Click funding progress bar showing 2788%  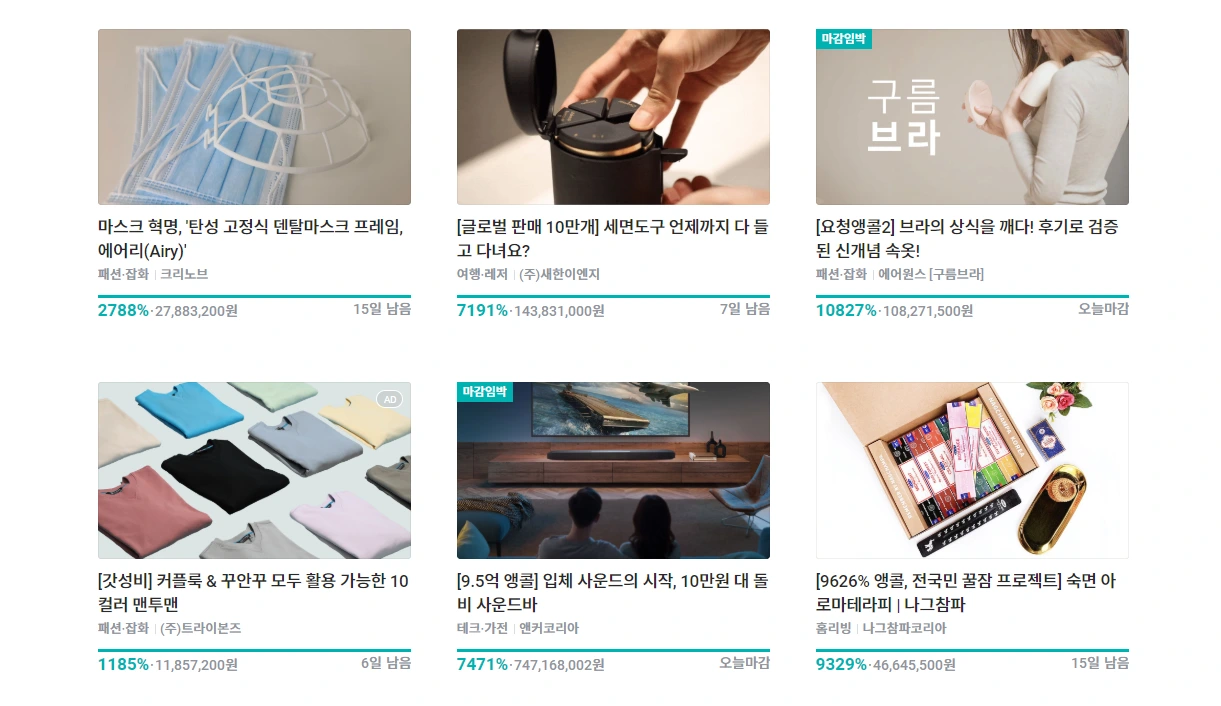pos(254,296)
